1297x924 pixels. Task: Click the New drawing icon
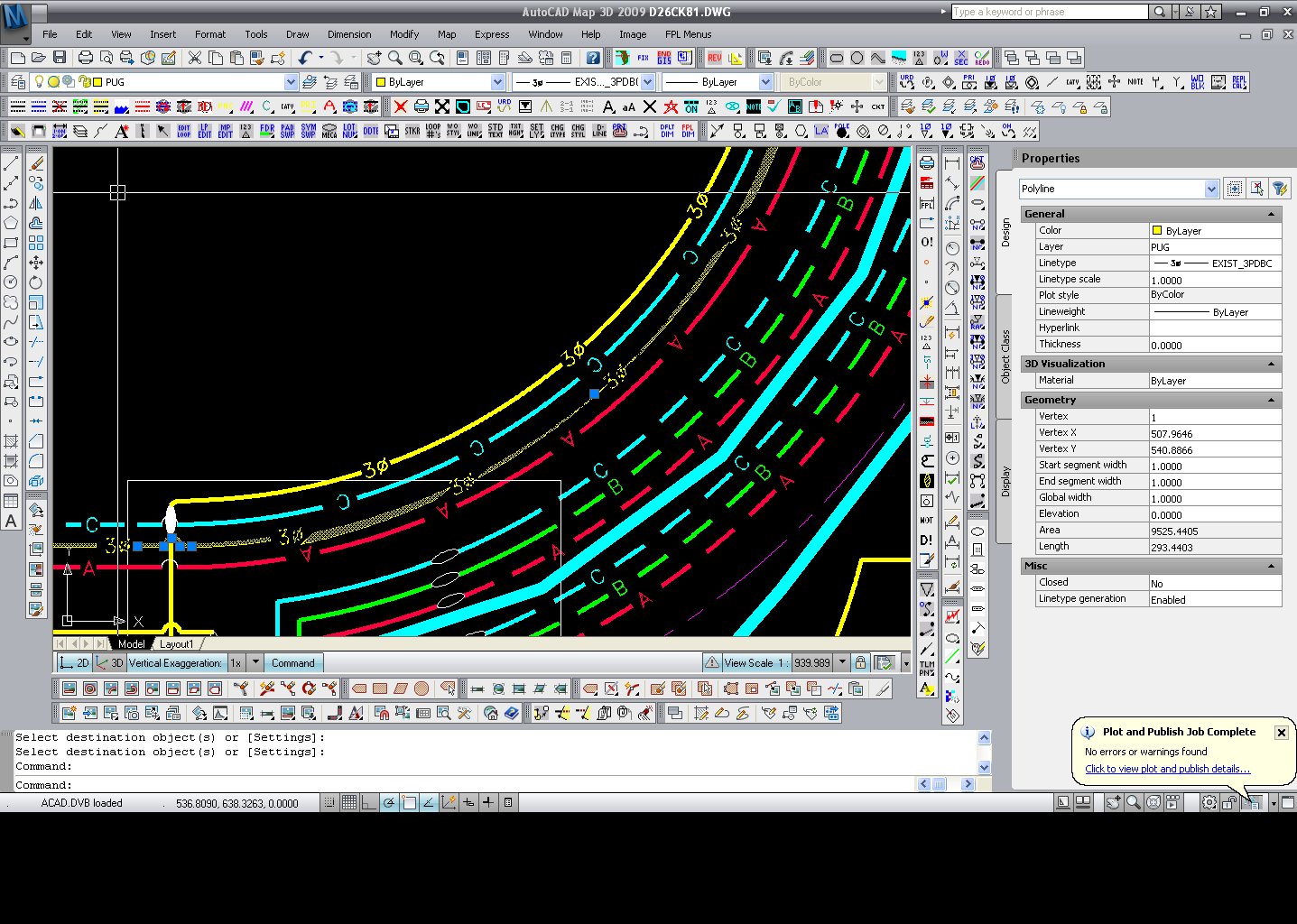click(x=18, y=58)
